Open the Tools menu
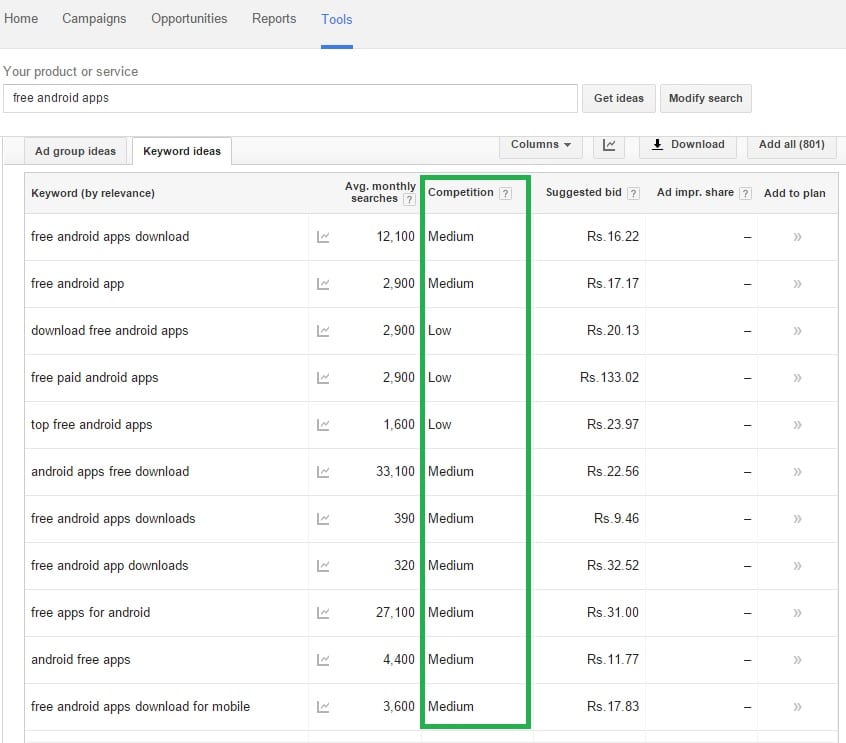846x743 pixels. click(336, 18)
